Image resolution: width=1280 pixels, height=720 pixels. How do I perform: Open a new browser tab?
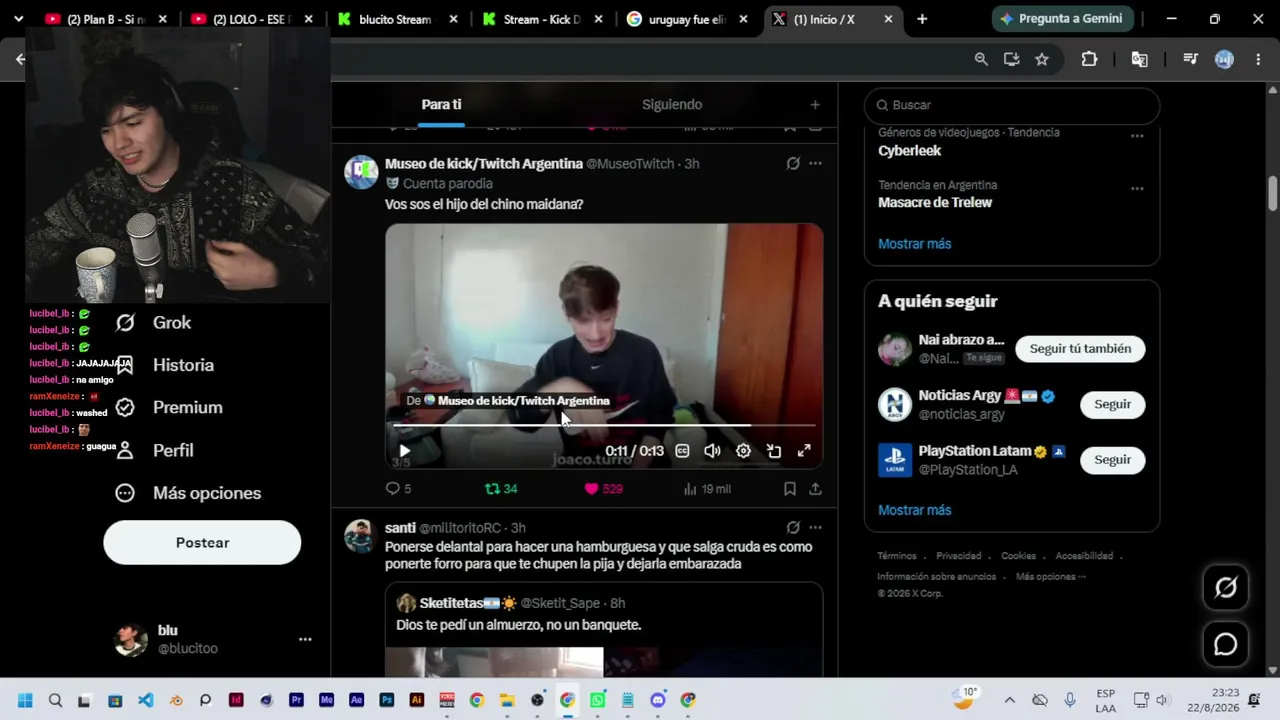(x=922, y=19)
